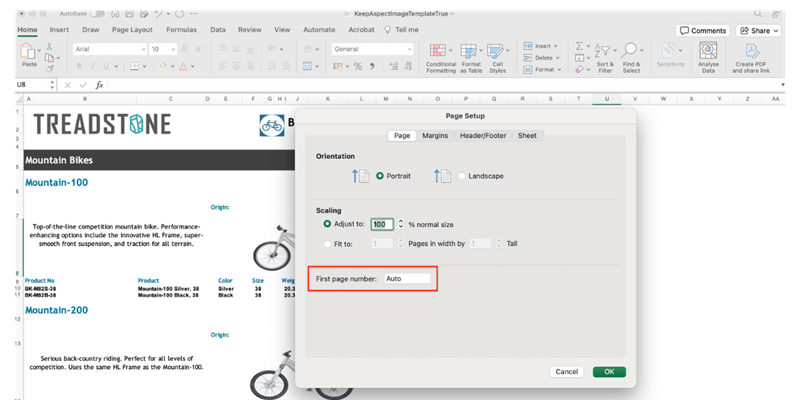Click the Redo icon in title bar

pyautogui.click(x=180, y=14)
